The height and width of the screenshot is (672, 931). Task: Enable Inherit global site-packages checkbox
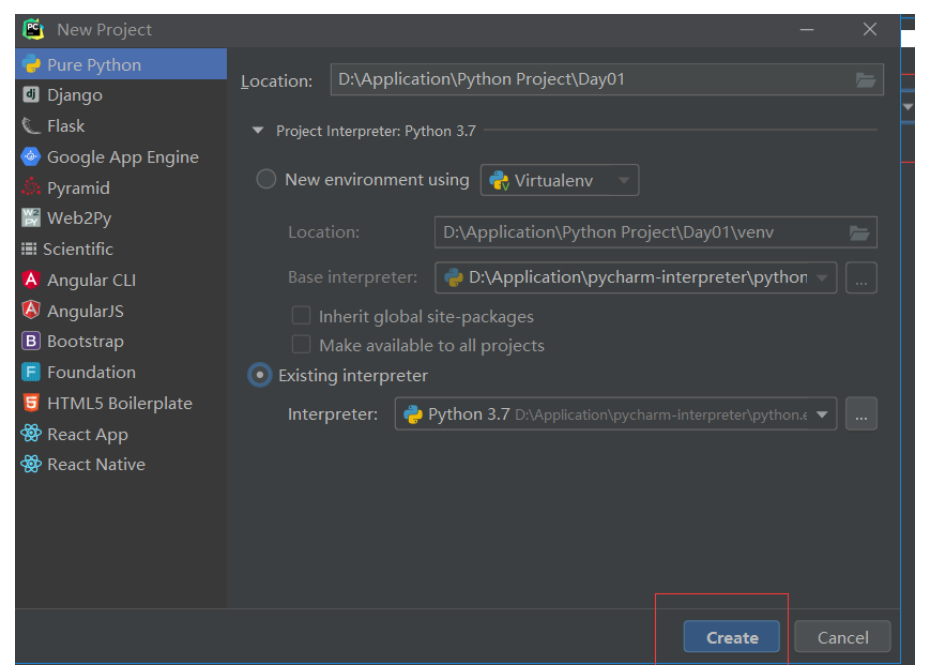point(301,316)
